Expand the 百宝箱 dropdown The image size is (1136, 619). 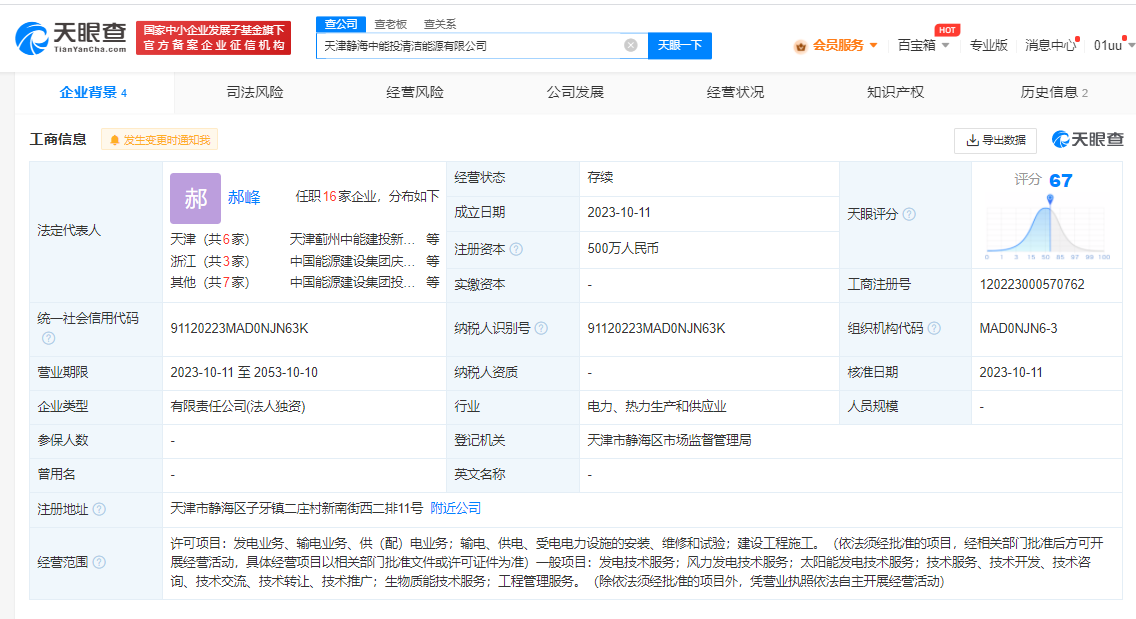[x=945, y=46]
